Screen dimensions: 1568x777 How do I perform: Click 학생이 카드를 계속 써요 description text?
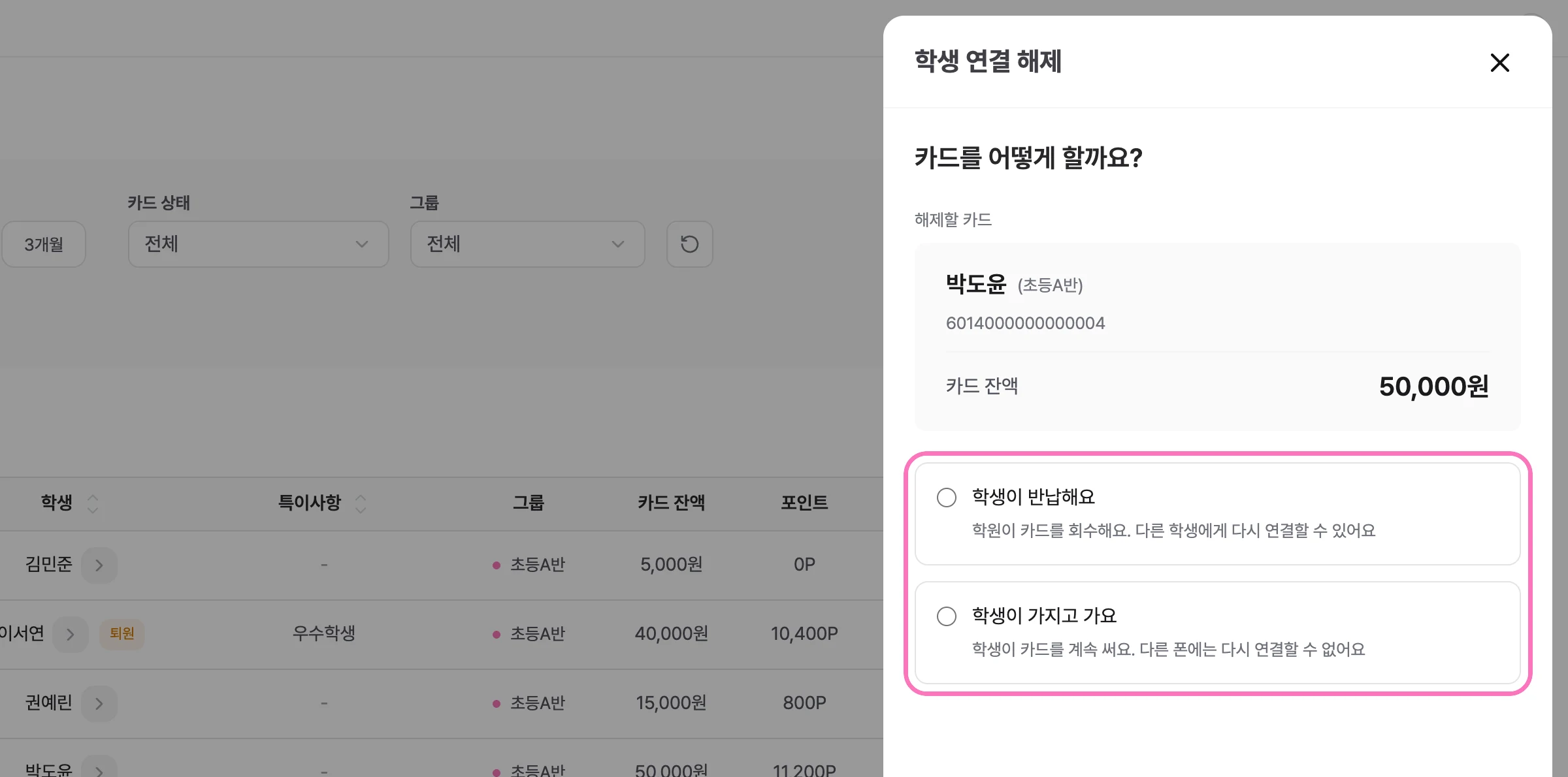pos(1168,649)
